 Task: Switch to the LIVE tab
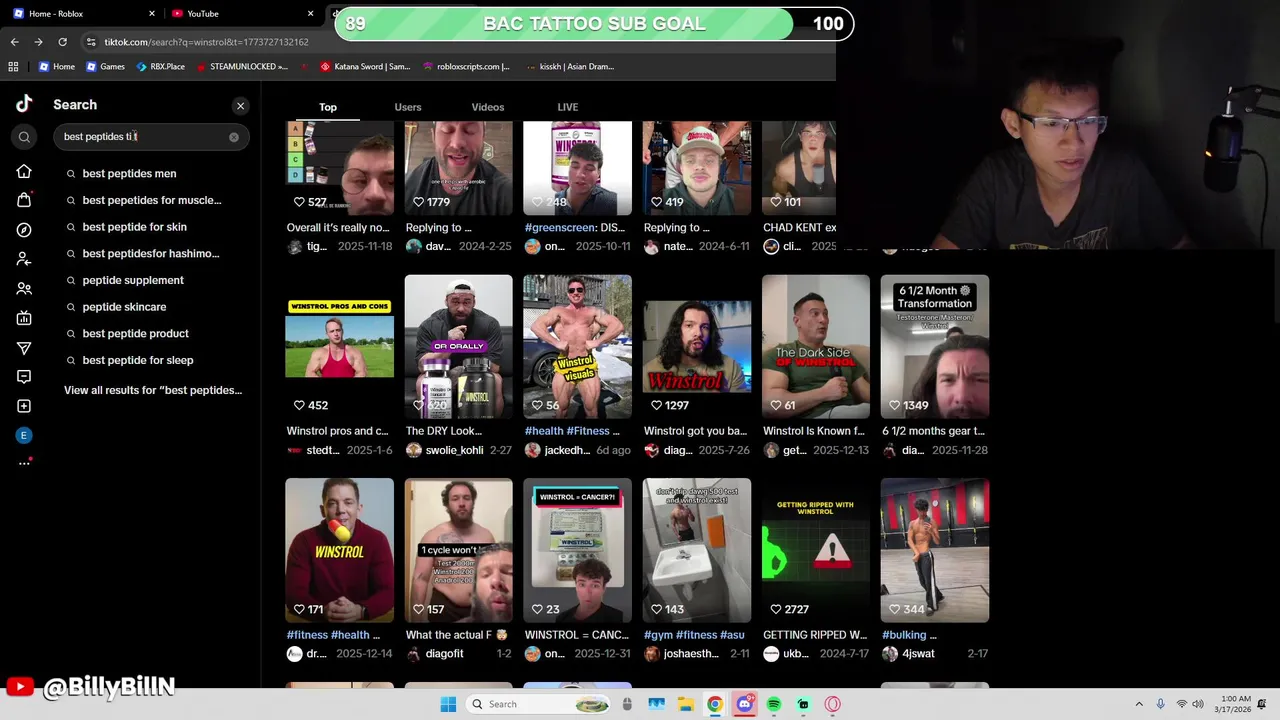pos(568,107)
